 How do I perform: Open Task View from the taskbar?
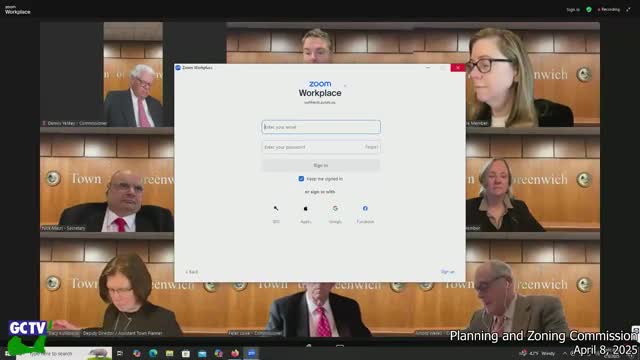pos(120,353)
